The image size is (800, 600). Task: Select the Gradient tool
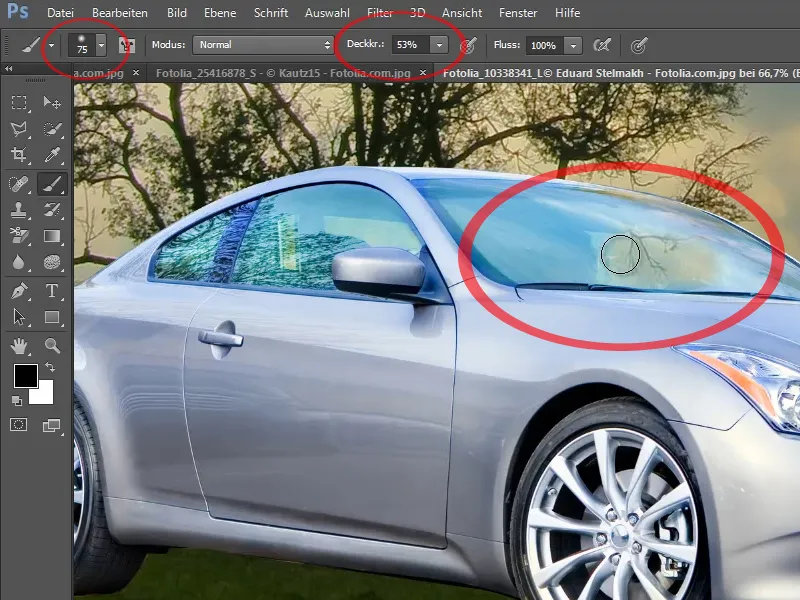52,236
